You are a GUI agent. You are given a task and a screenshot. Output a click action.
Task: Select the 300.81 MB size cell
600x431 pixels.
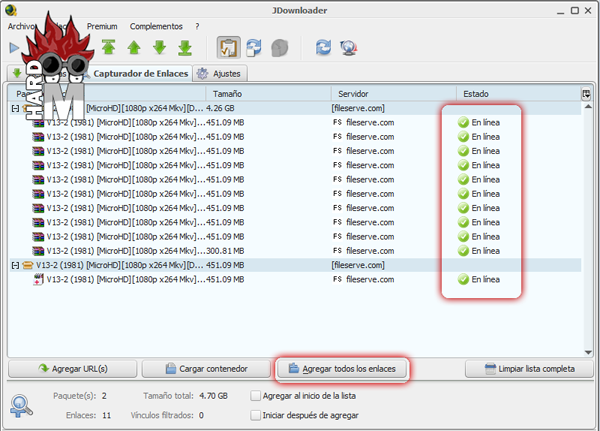click(225, 251)
